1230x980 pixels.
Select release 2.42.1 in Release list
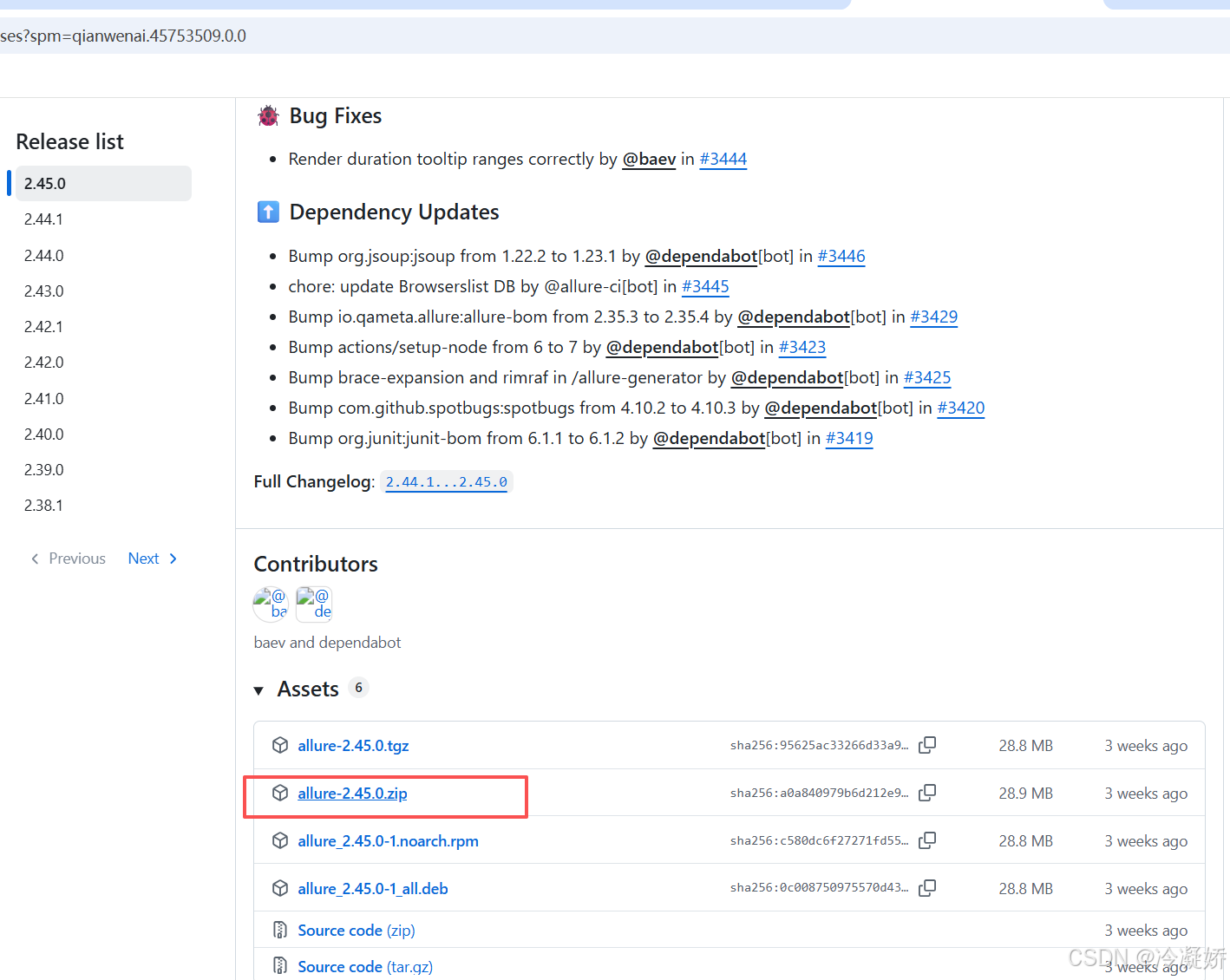click(x=43, y=327)
